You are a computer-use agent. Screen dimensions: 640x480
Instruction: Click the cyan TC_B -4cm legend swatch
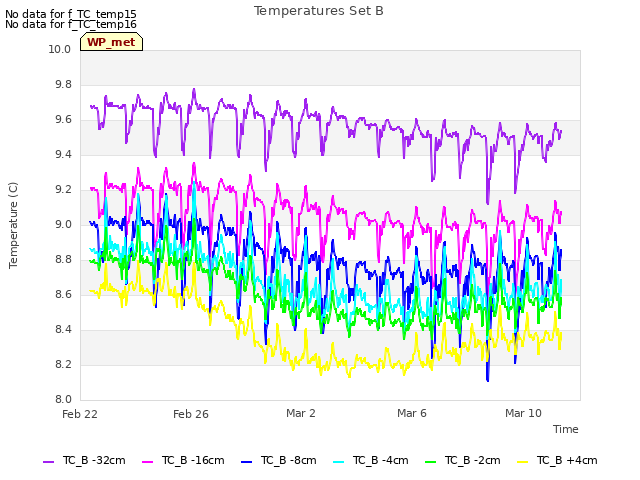[x=338, y=462]
